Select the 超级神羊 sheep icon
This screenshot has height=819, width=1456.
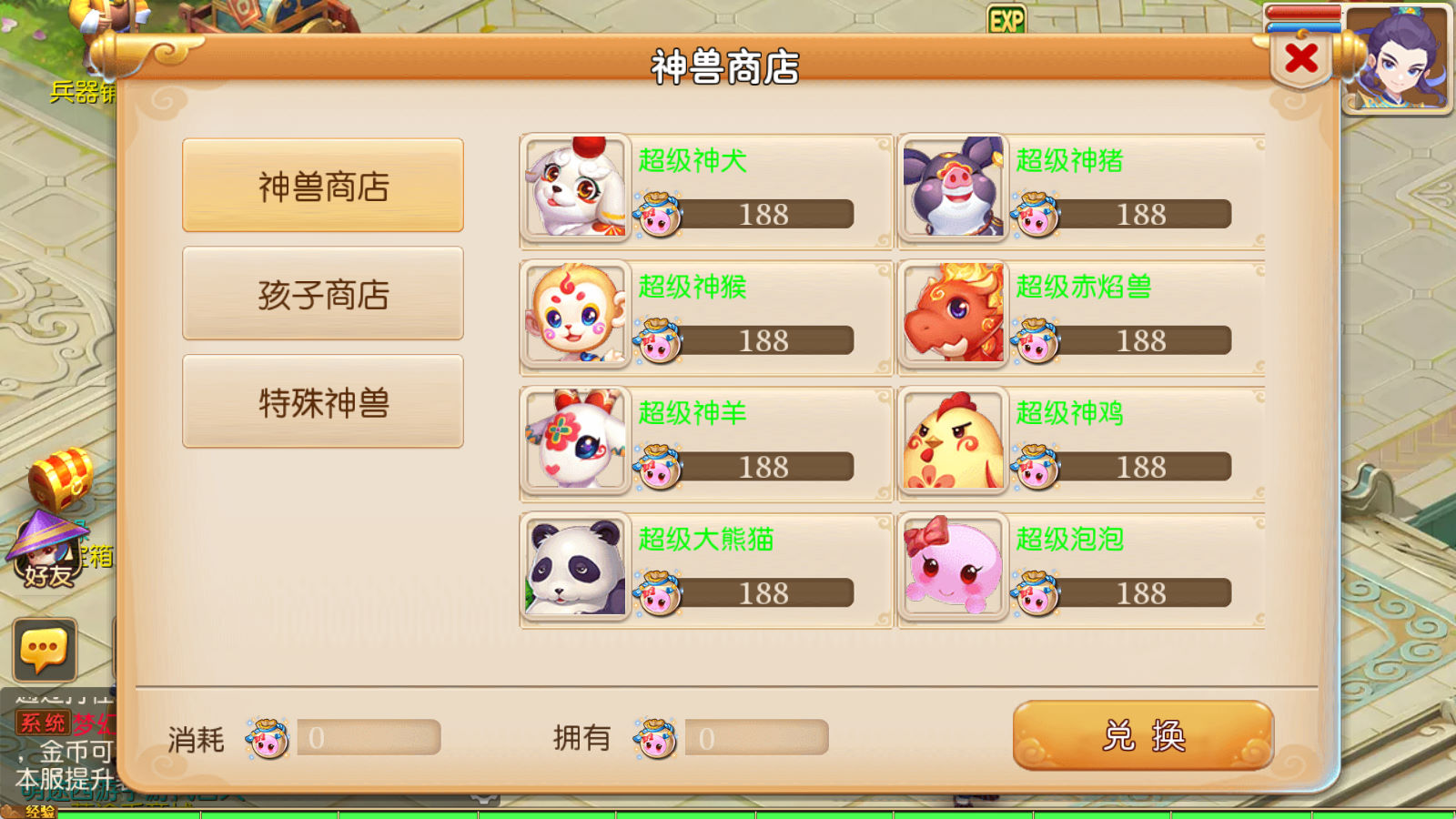576,440
